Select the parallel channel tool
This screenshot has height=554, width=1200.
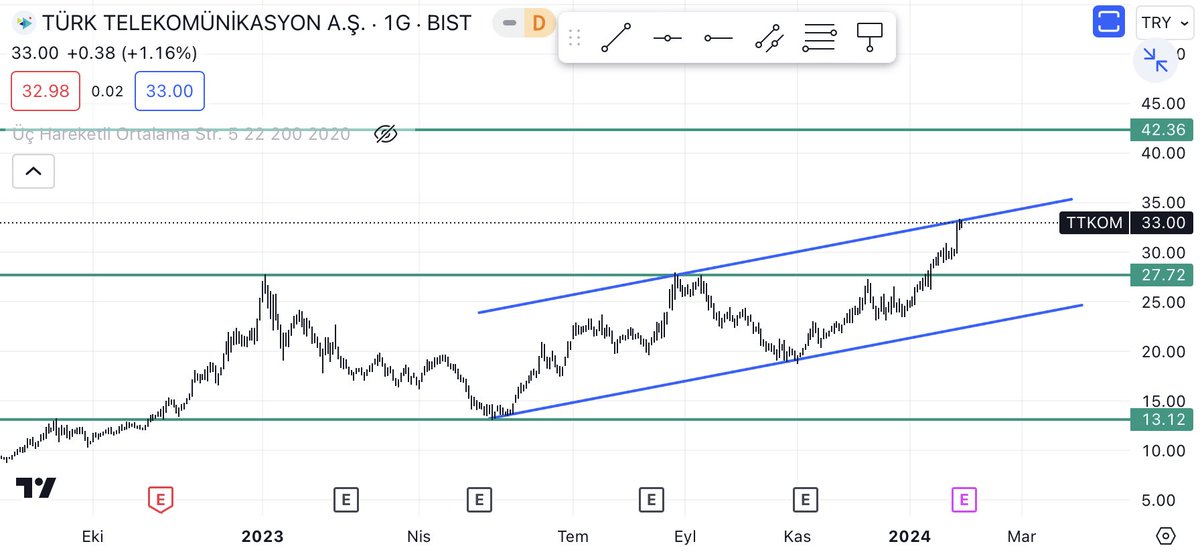[x=769, y=38]
